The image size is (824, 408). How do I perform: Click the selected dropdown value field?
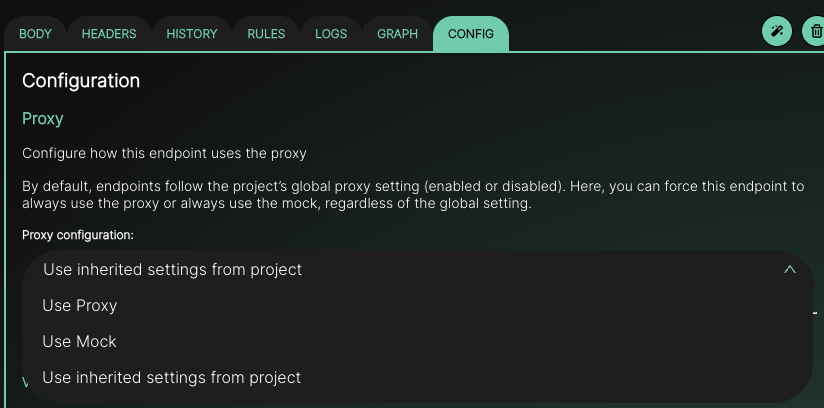418,269
